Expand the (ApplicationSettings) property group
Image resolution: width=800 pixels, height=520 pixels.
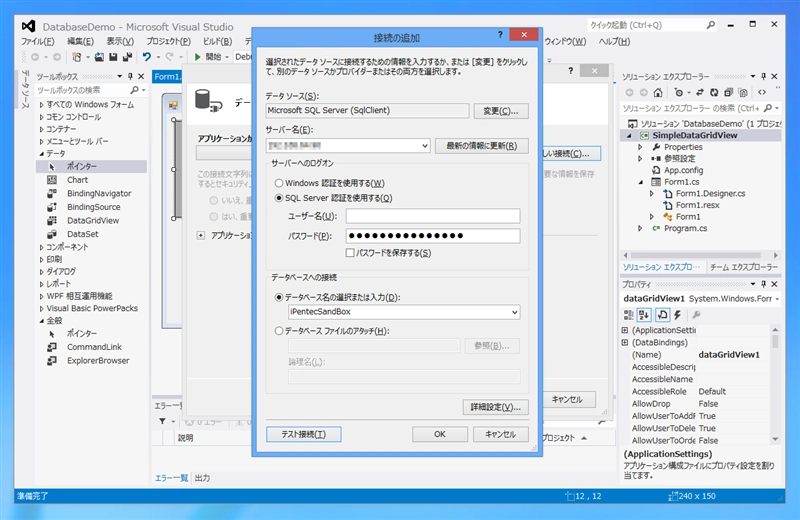tap(625, 330)
